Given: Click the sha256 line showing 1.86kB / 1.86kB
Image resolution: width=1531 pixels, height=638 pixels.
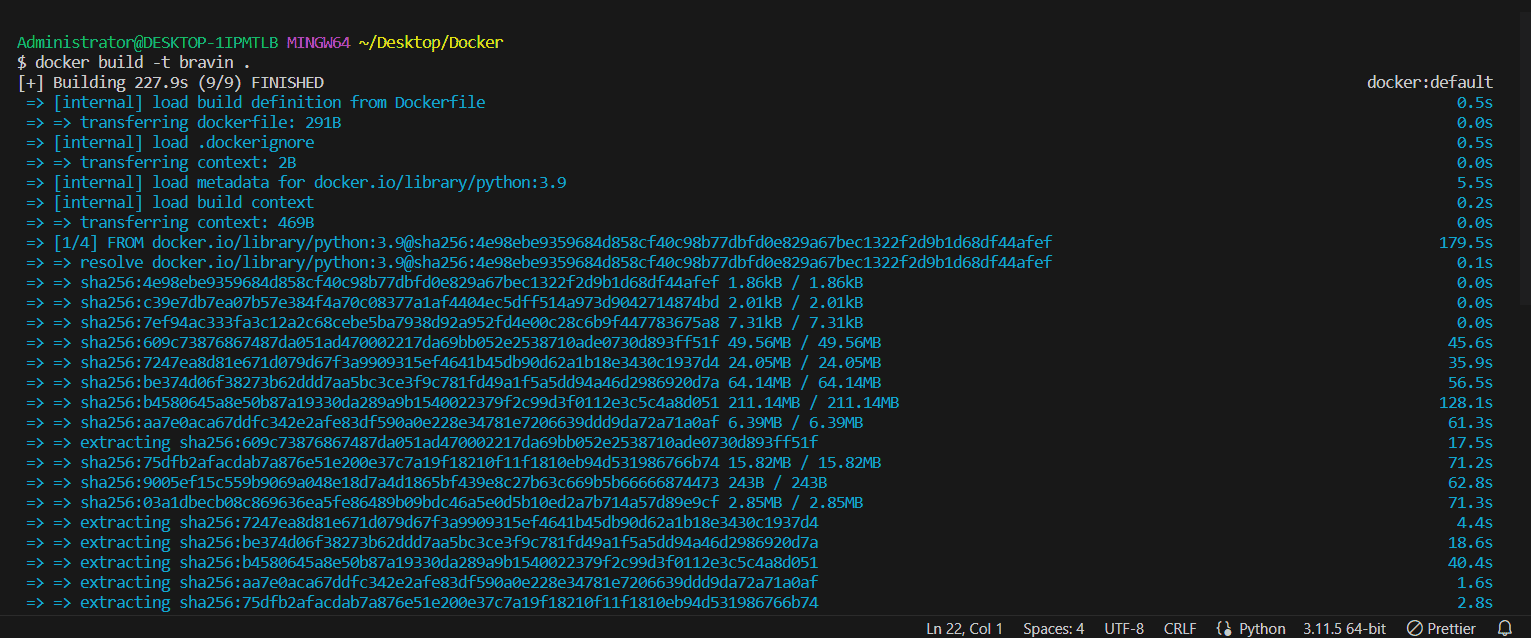Looking at the screenshot, I should (445, 282).
